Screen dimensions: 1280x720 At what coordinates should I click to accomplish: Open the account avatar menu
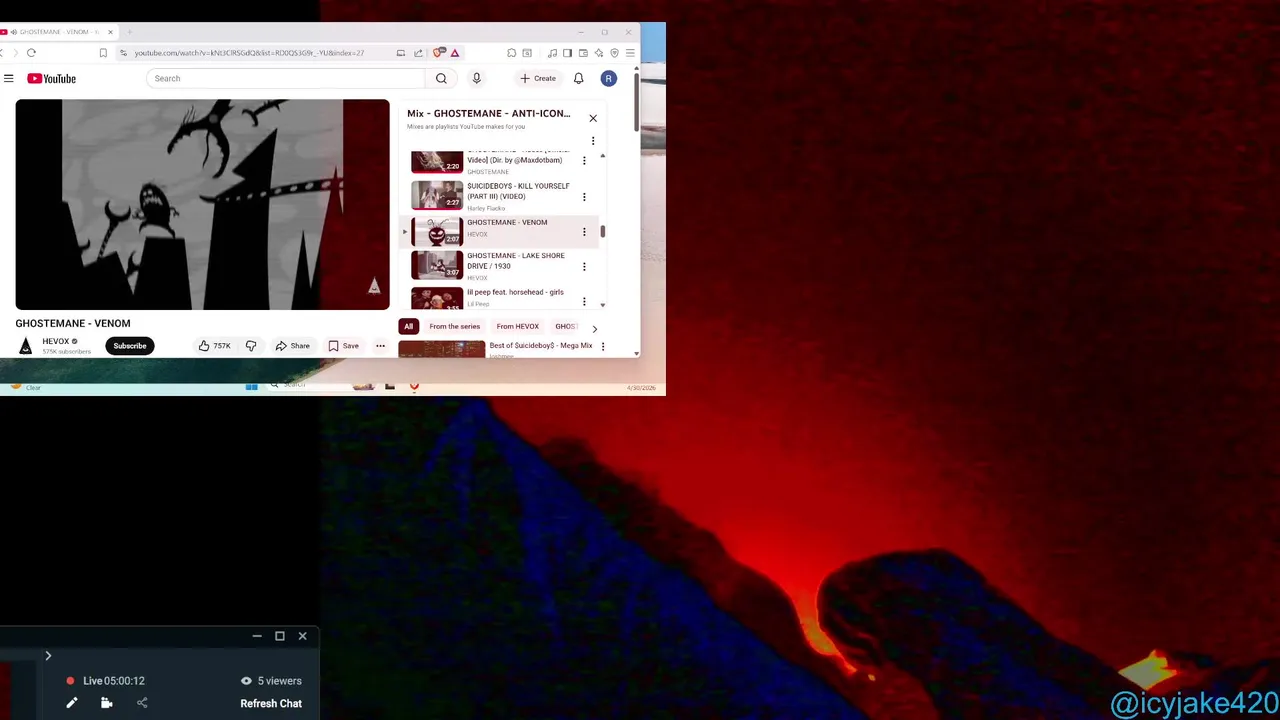608,78
